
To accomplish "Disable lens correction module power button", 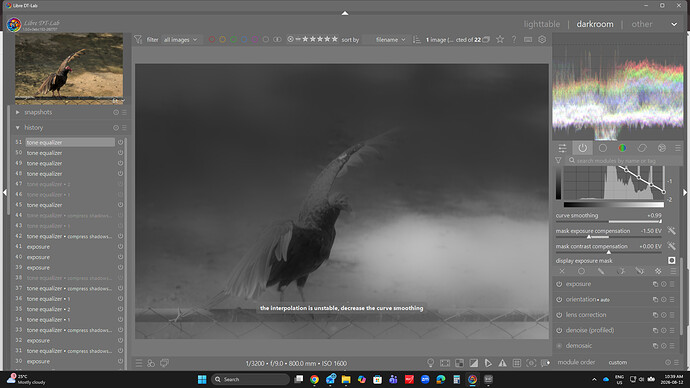I will [x=559, y=315].
